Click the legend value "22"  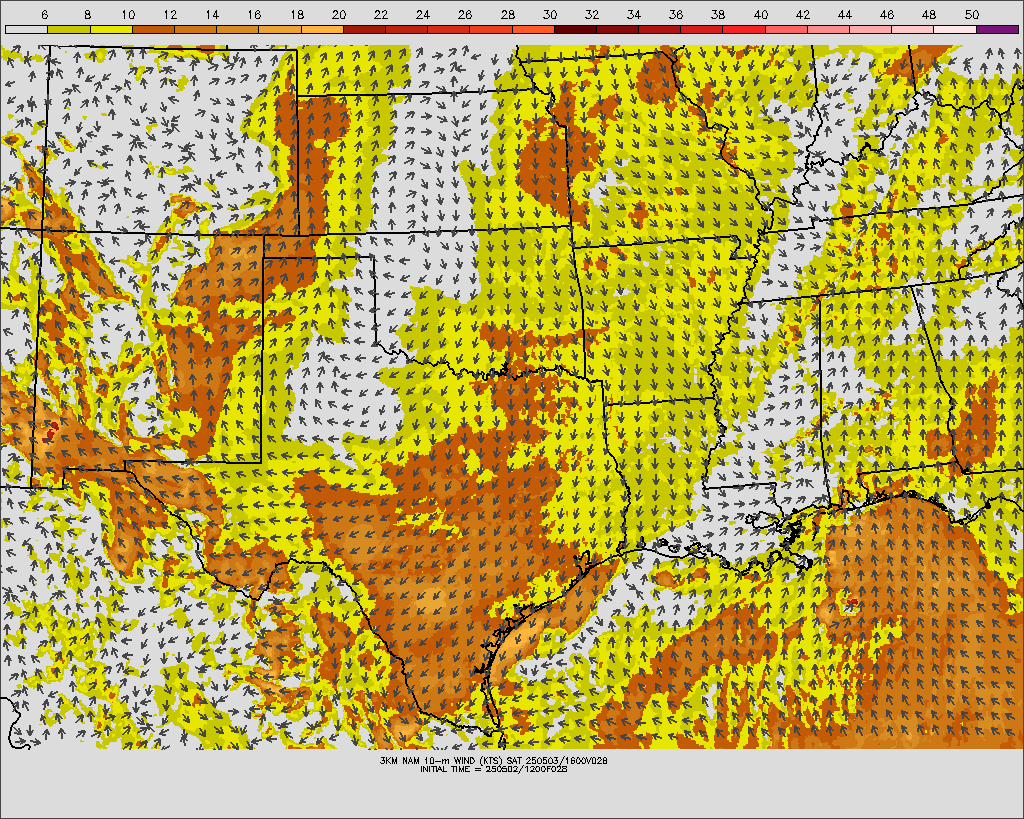pyautogui.click(x=381, y=14)
